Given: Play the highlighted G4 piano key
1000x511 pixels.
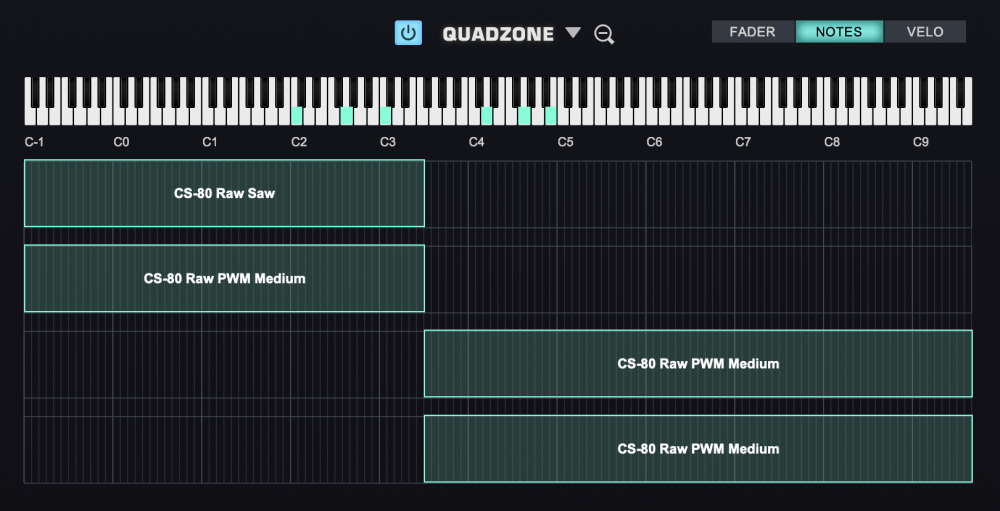Looking at the screenshot, I should coord(524,115).
